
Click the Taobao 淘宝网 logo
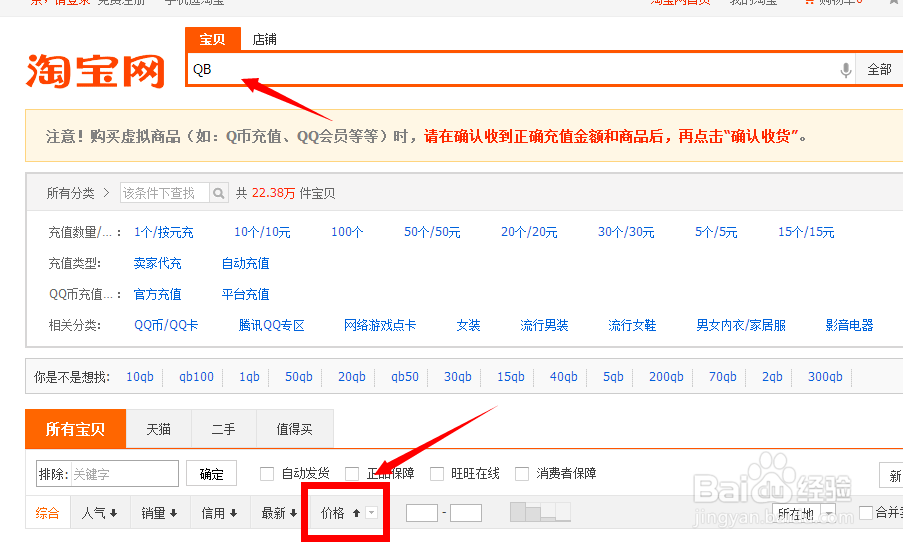coord(96,71)
